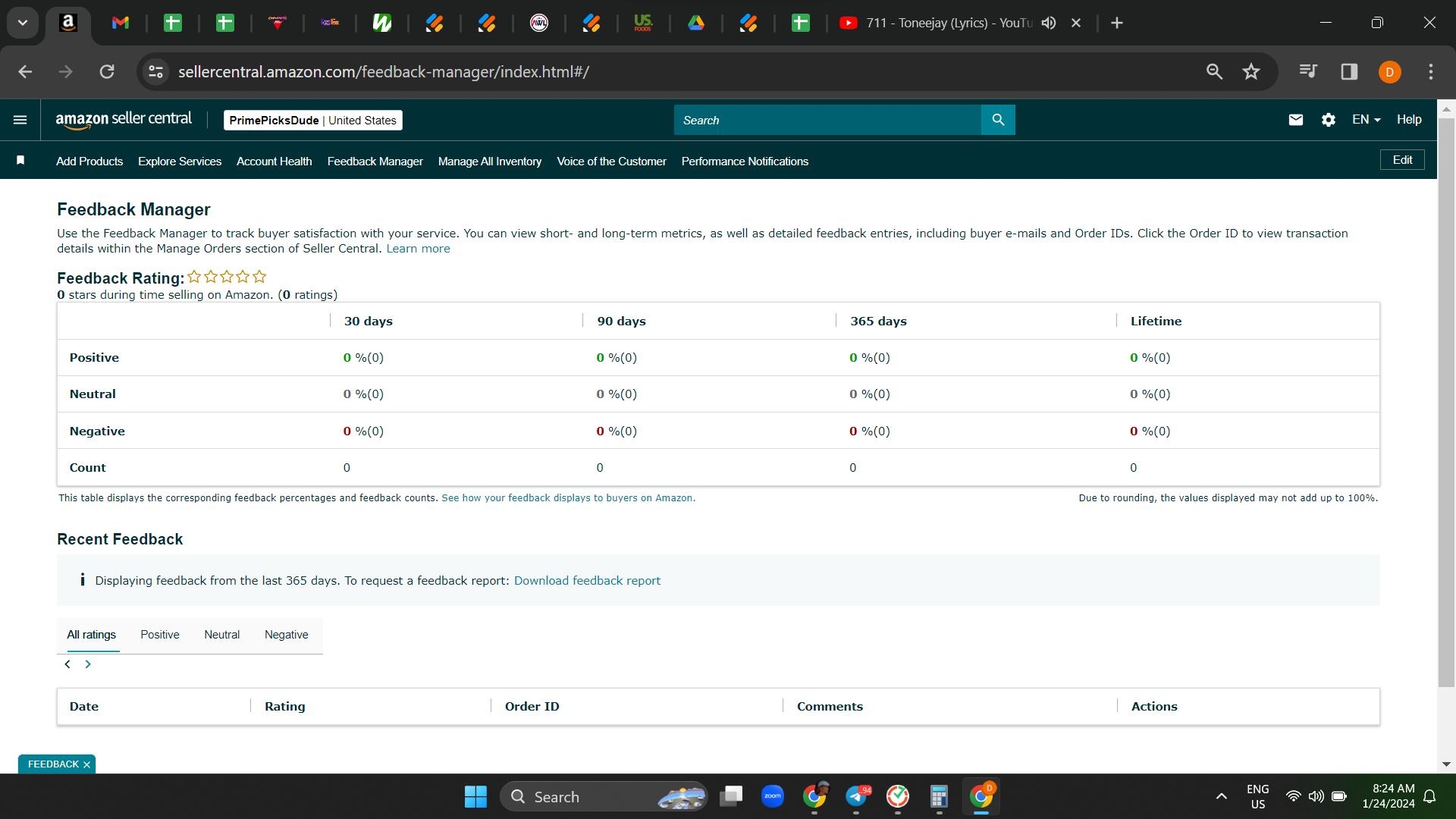Select the Positive feedback tab
This screenshot has width=1456, height=819.
point(160,635)
